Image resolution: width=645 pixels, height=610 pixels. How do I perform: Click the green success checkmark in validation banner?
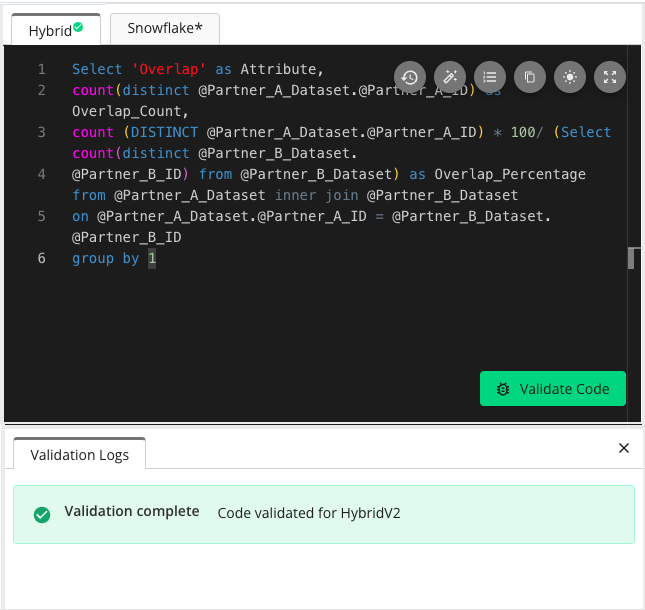pos(42,514)
